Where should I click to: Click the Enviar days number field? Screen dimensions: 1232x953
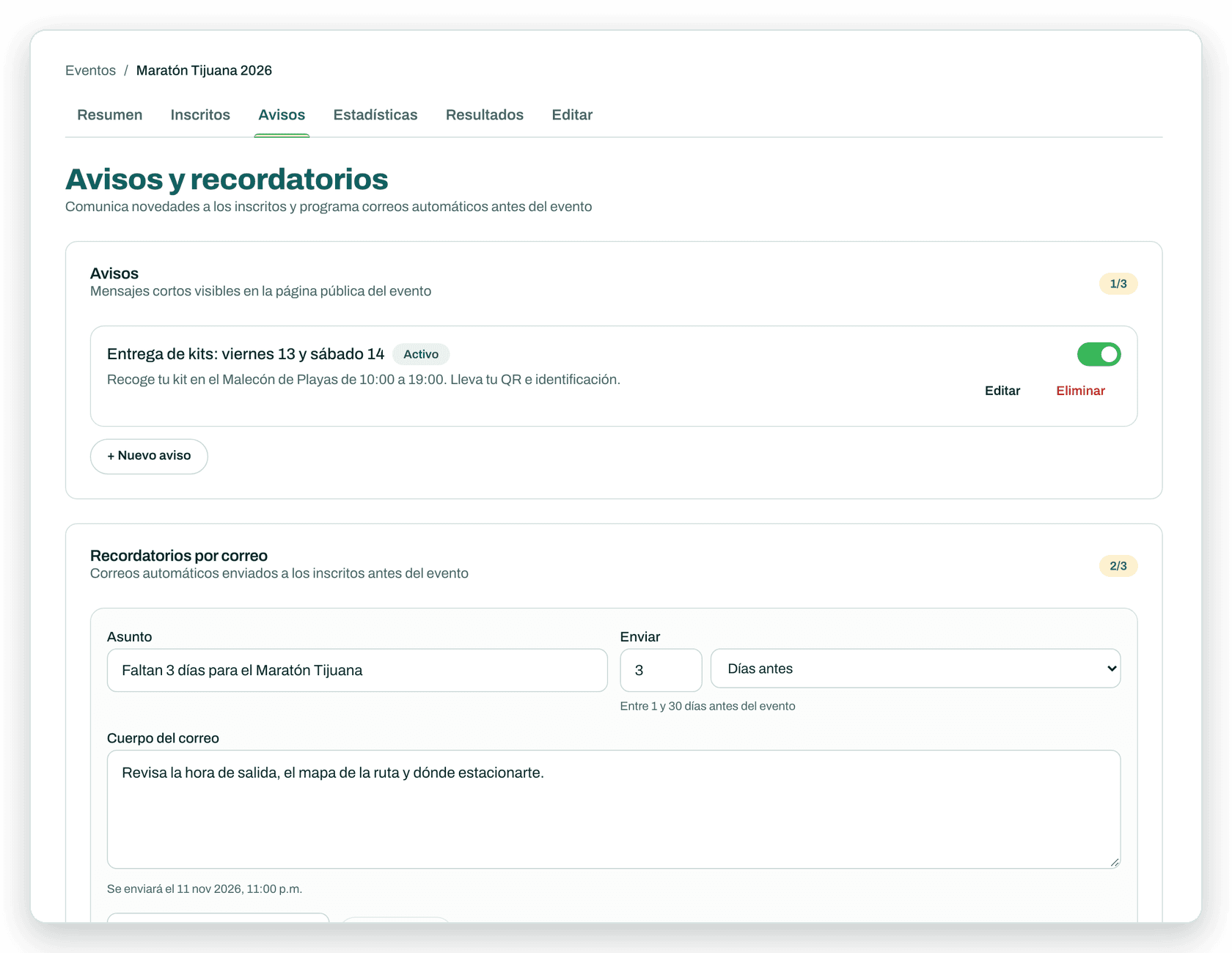661,670
